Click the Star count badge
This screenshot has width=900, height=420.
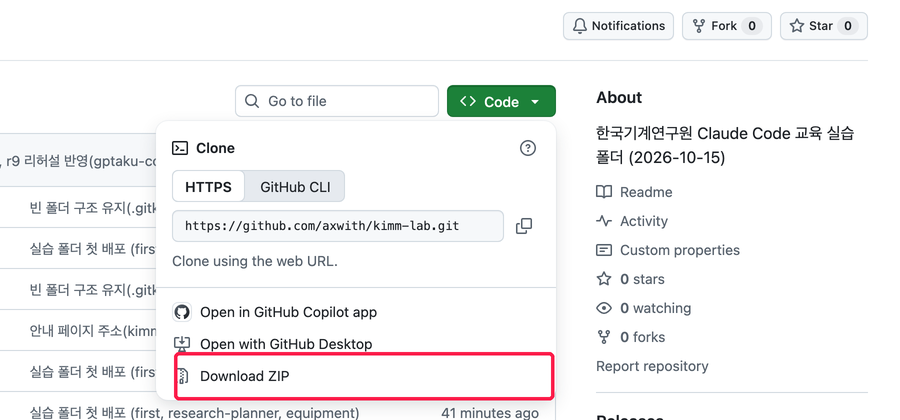pos(848,26)
